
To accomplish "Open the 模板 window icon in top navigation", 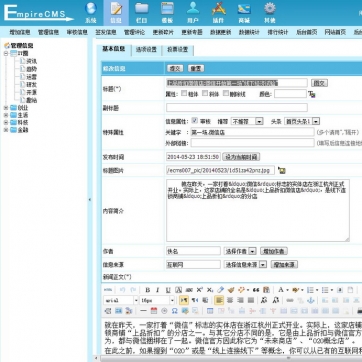I will click(167, 9).
